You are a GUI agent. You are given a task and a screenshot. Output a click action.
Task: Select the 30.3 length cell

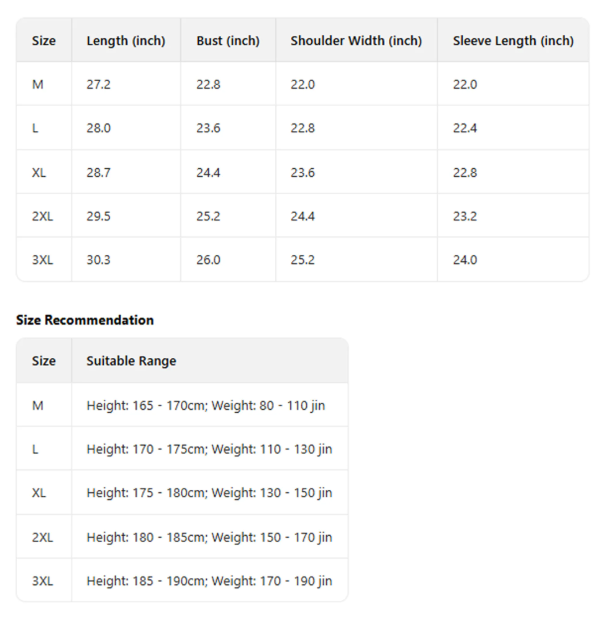pos(99,260)
